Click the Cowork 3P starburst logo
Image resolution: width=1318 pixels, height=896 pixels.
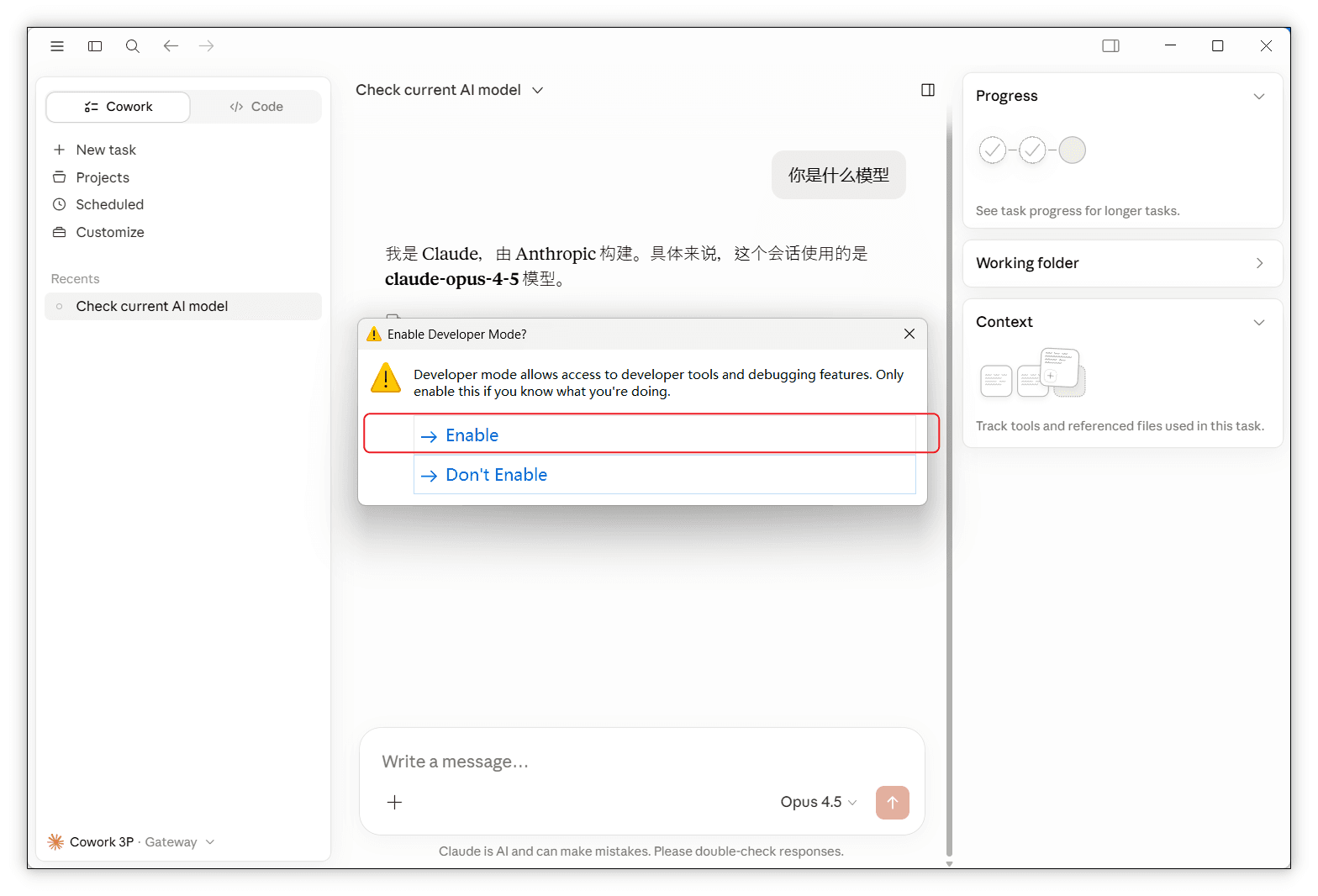pos(55,841)
